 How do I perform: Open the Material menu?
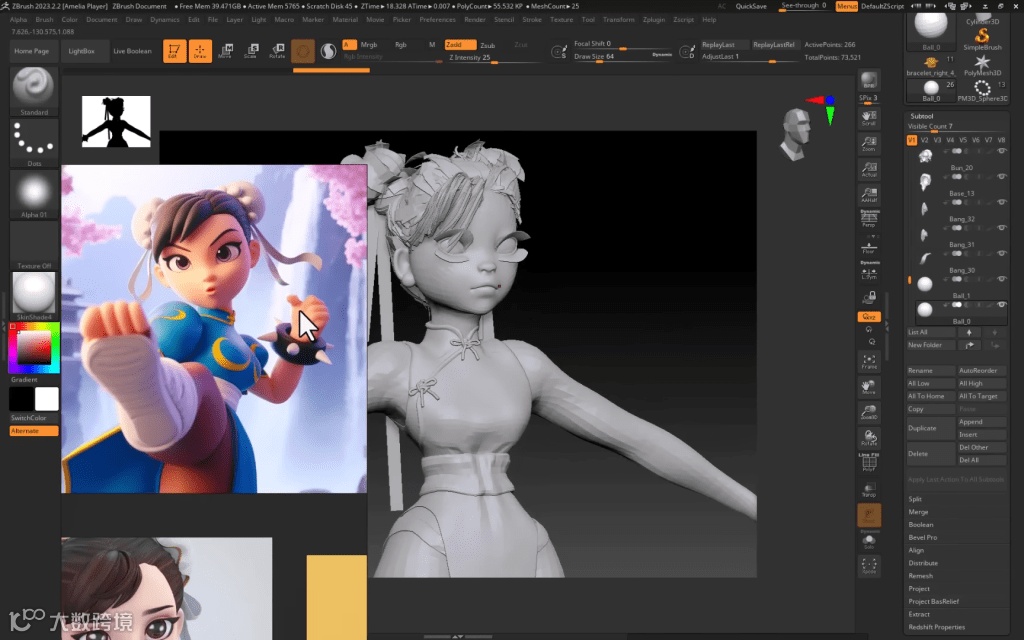point(345,20)
